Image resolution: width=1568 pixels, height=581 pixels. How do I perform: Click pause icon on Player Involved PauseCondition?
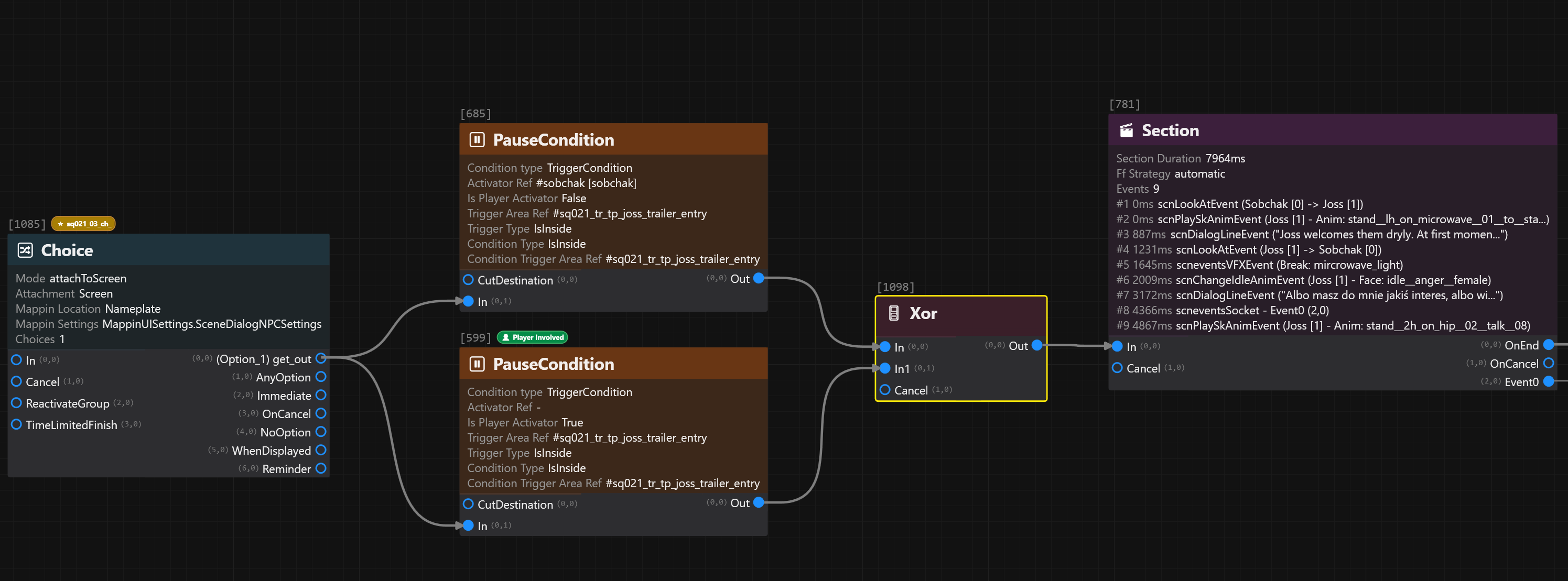pyautogui.click(x=477, y=364)
